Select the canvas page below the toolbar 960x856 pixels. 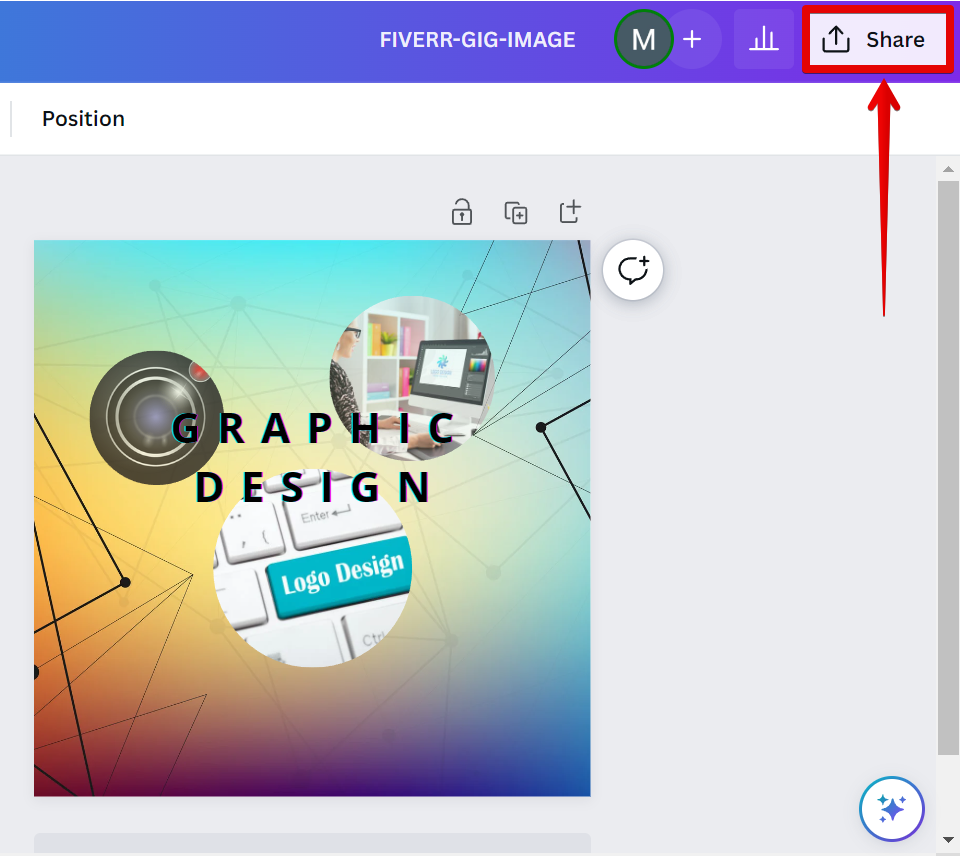(312, 517)
